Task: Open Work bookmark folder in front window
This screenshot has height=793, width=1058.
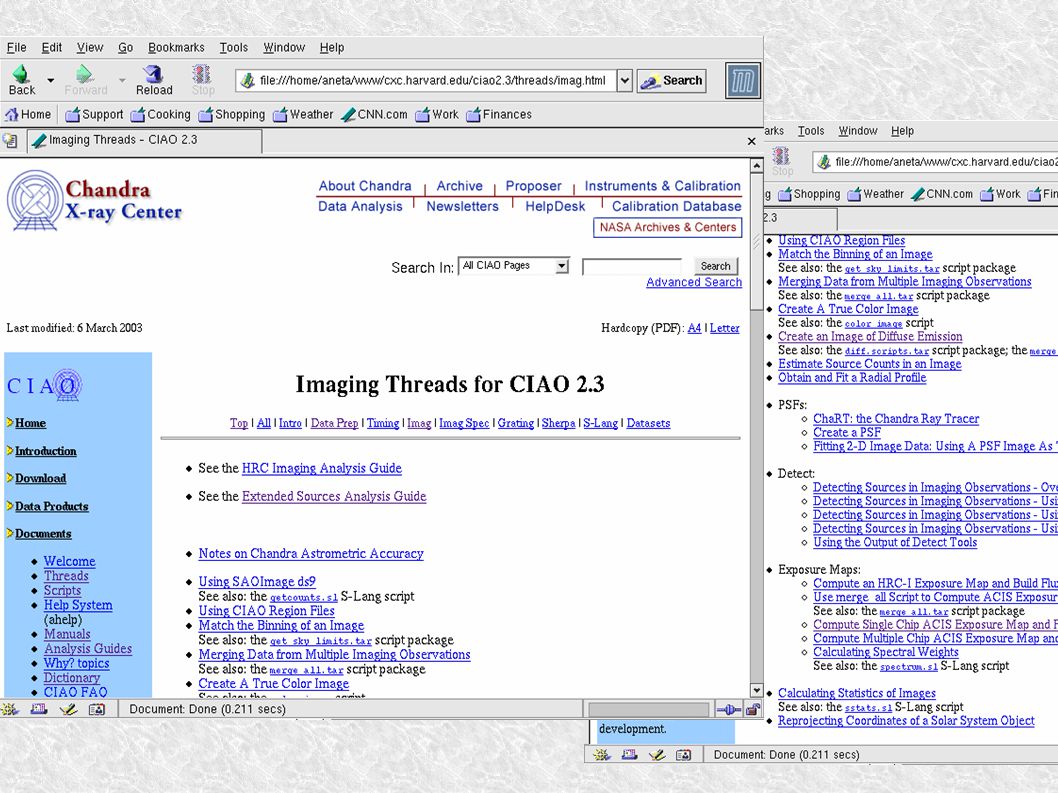Action: coord(437,115)
